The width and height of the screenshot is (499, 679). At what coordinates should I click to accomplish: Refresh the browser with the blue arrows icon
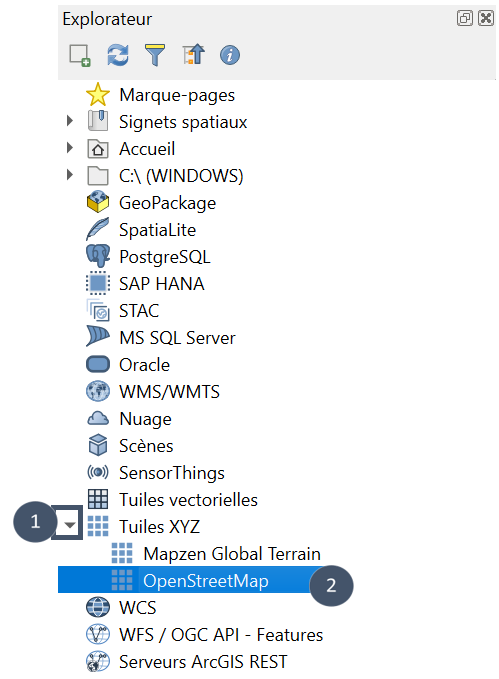[x=118, y=55]
